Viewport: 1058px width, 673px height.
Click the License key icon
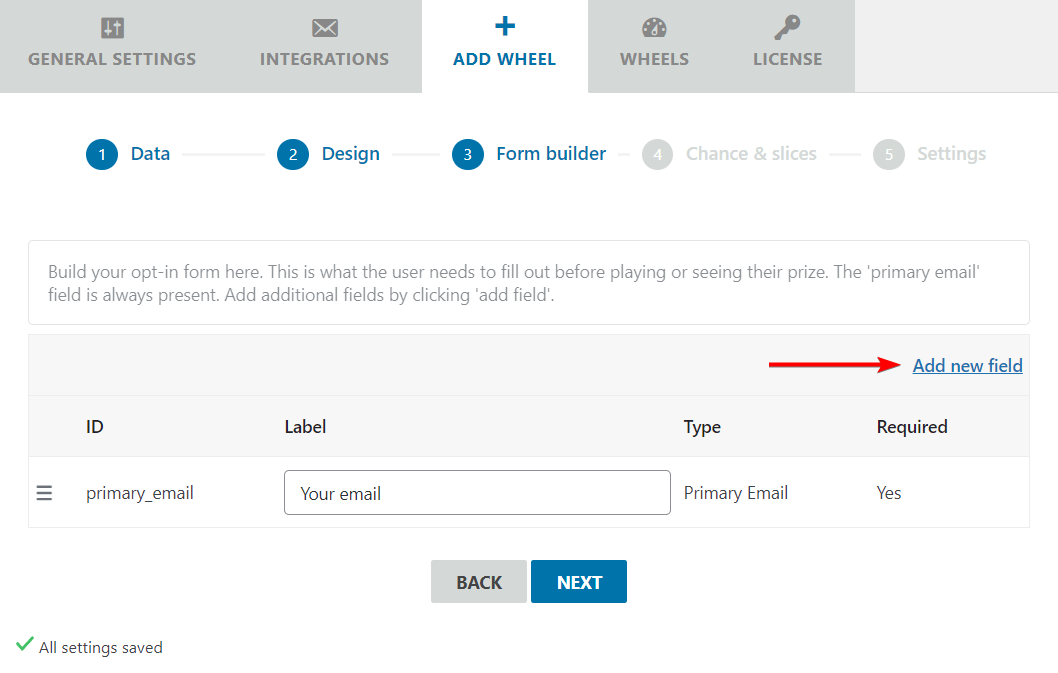pyautogui.click(x=787, y=28)
